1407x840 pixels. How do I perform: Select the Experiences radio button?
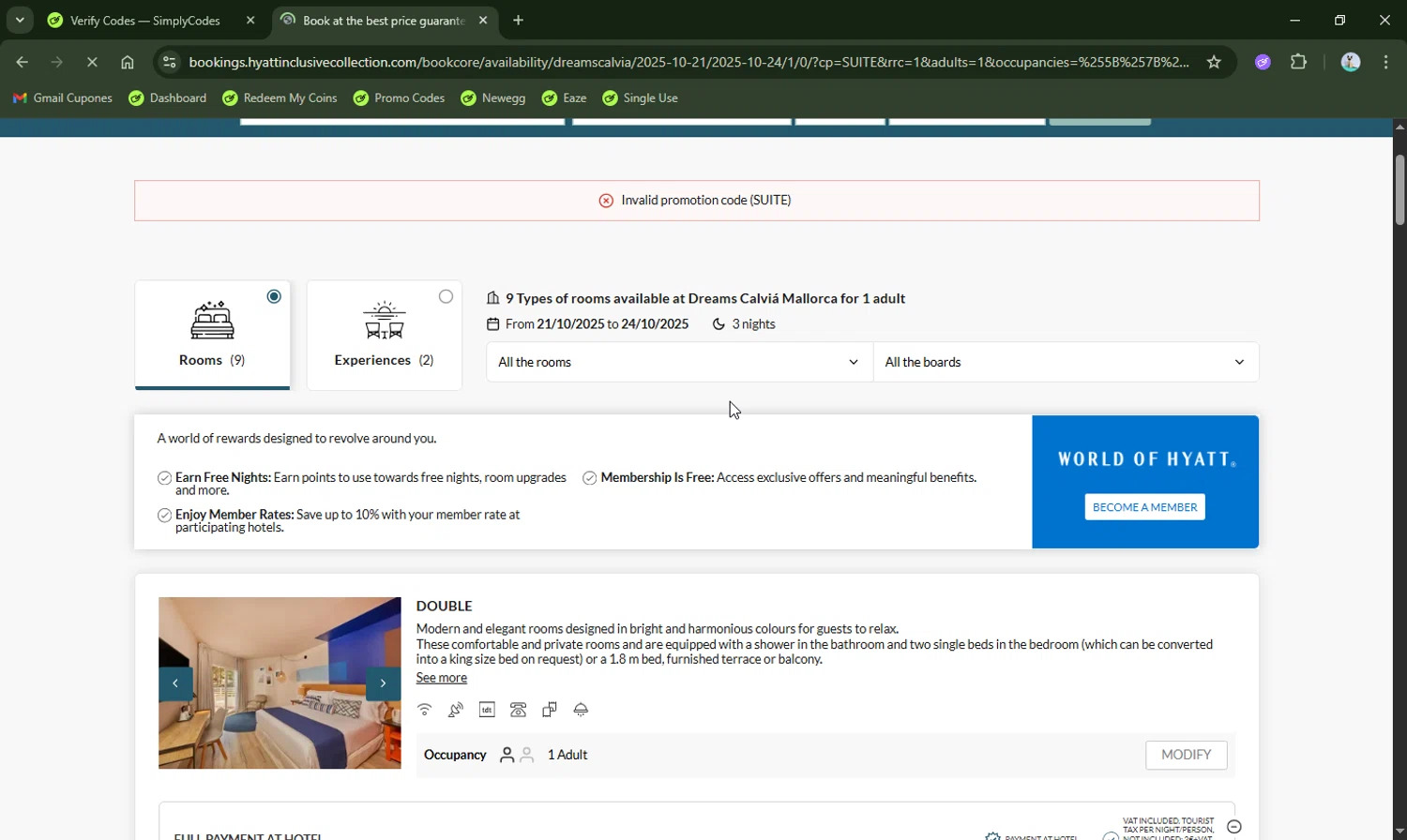click(x=446, y=296)
